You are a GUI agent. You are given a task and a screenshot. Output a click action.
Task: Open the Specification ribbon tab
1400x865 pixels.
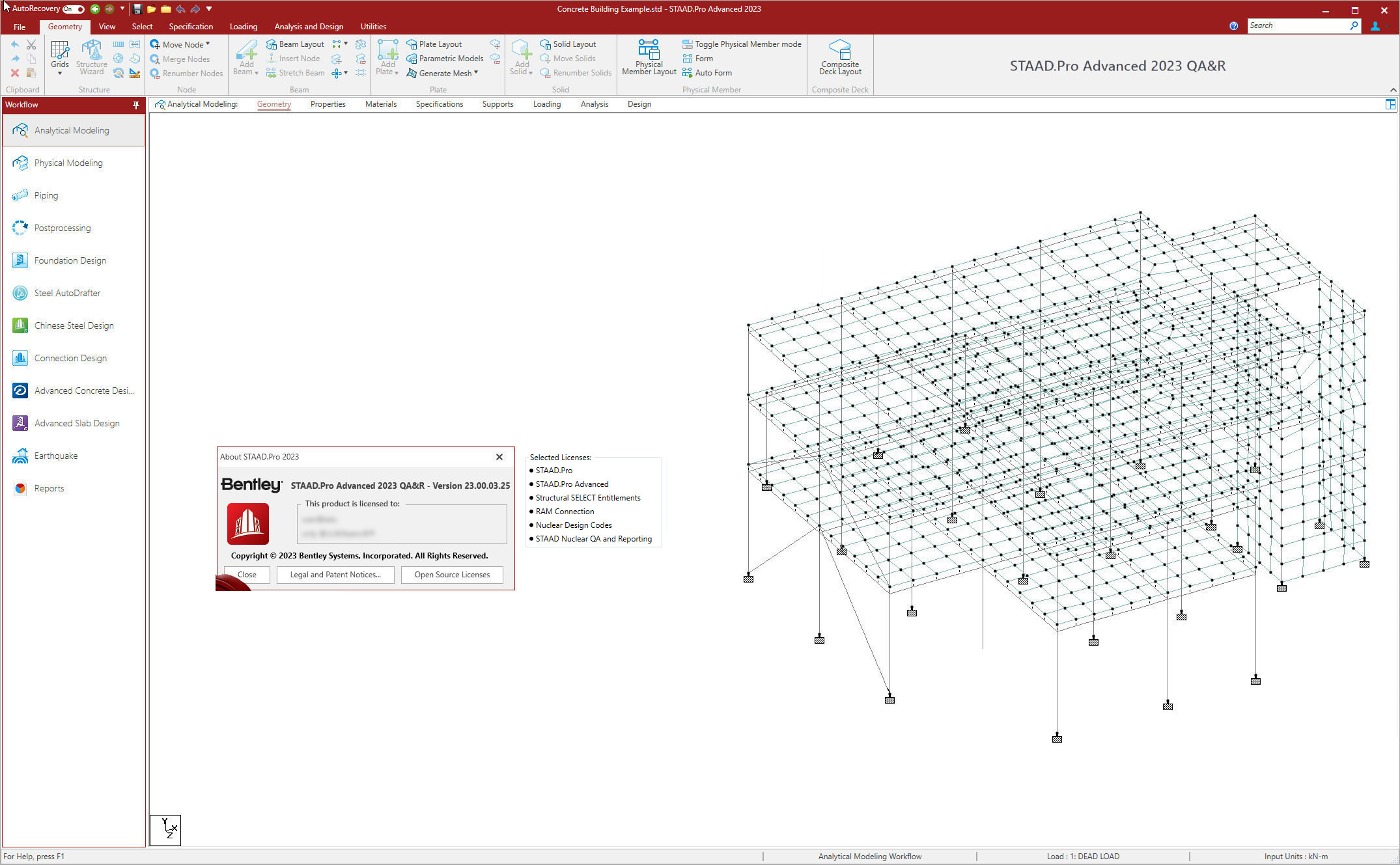click(191, 27)
